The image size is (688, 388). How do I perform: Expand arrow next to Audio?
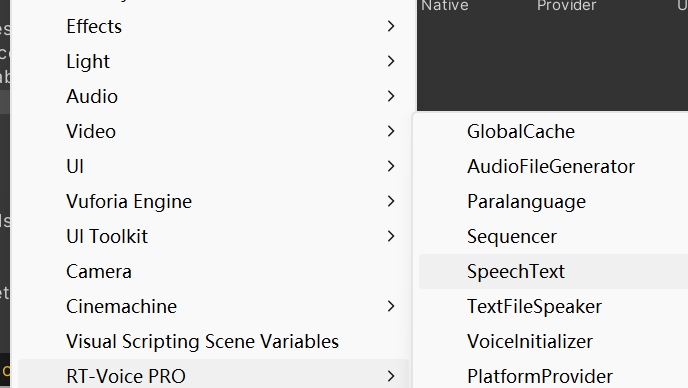click(x=391, y=96)
